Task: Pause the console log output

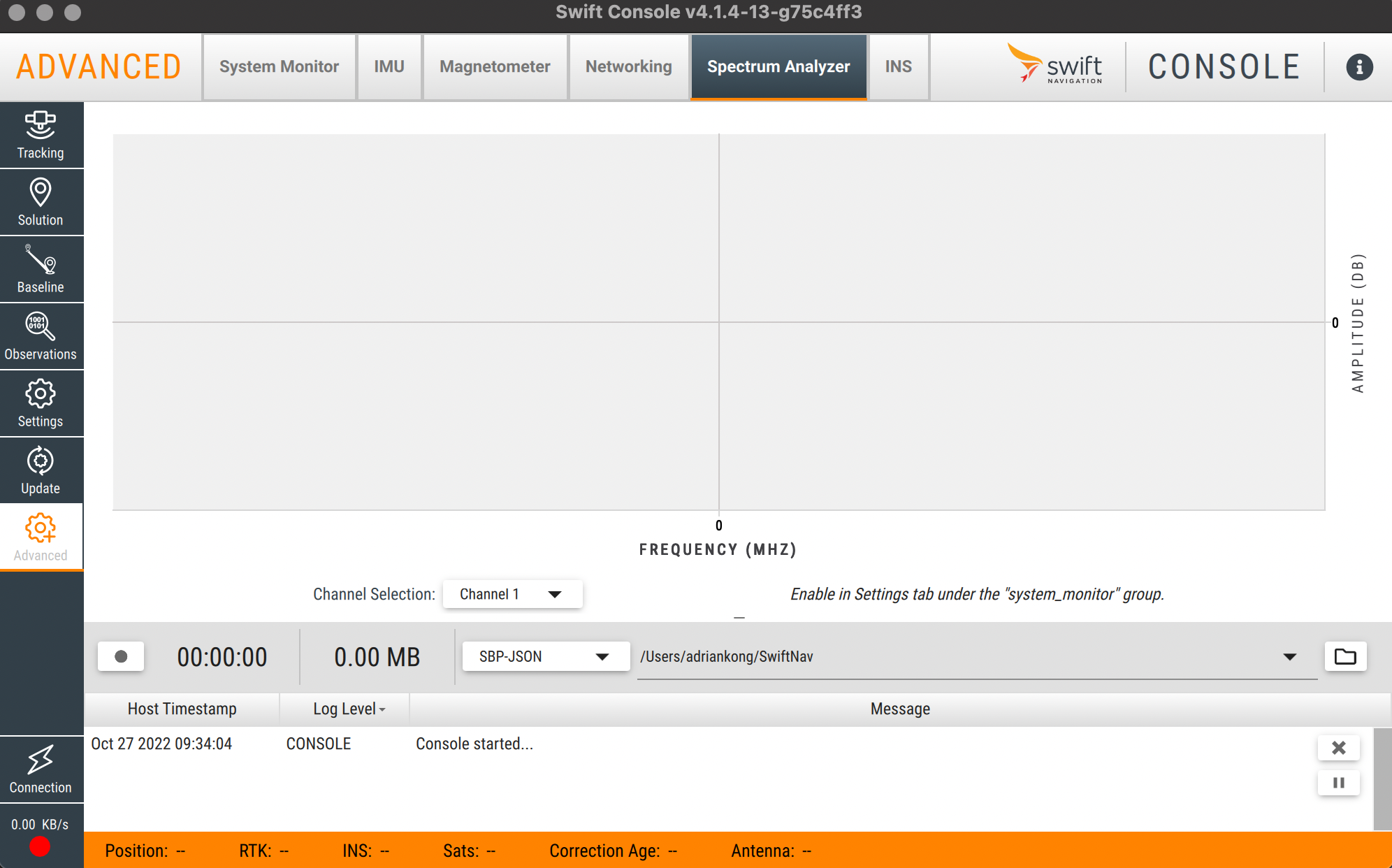Action: [1338, 783]
